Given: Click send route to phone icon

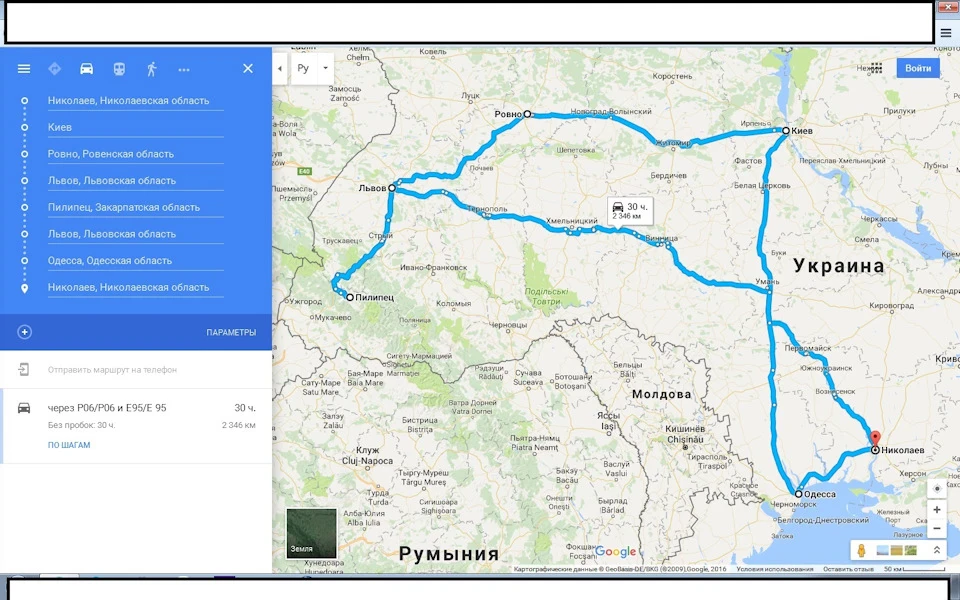Looking at the screenshot, I should point(23,369).
